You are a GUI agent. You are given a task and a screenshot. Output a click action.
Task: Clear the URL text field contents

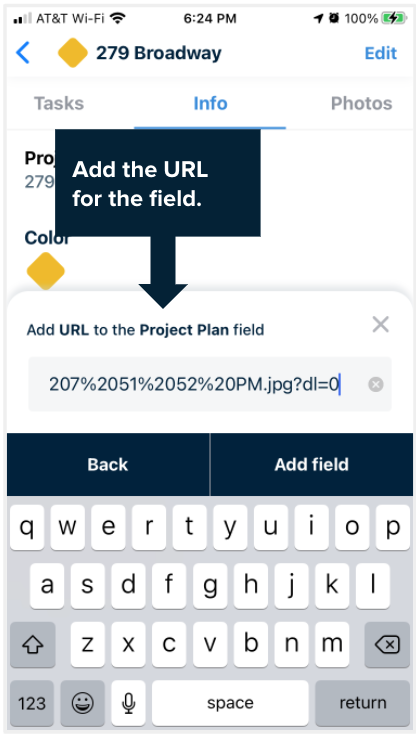point(376,385)
